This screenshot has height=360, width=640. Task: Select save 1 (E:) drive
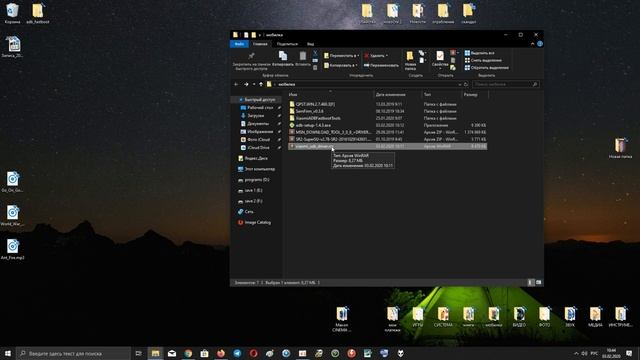(253, 190)
